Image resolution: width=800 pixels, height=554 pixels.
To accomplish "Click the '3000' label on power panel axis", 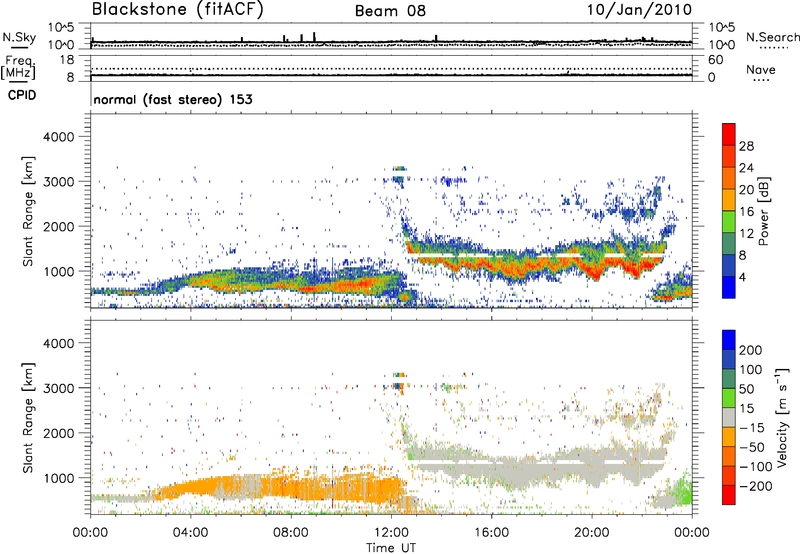I will pos(59,182).
